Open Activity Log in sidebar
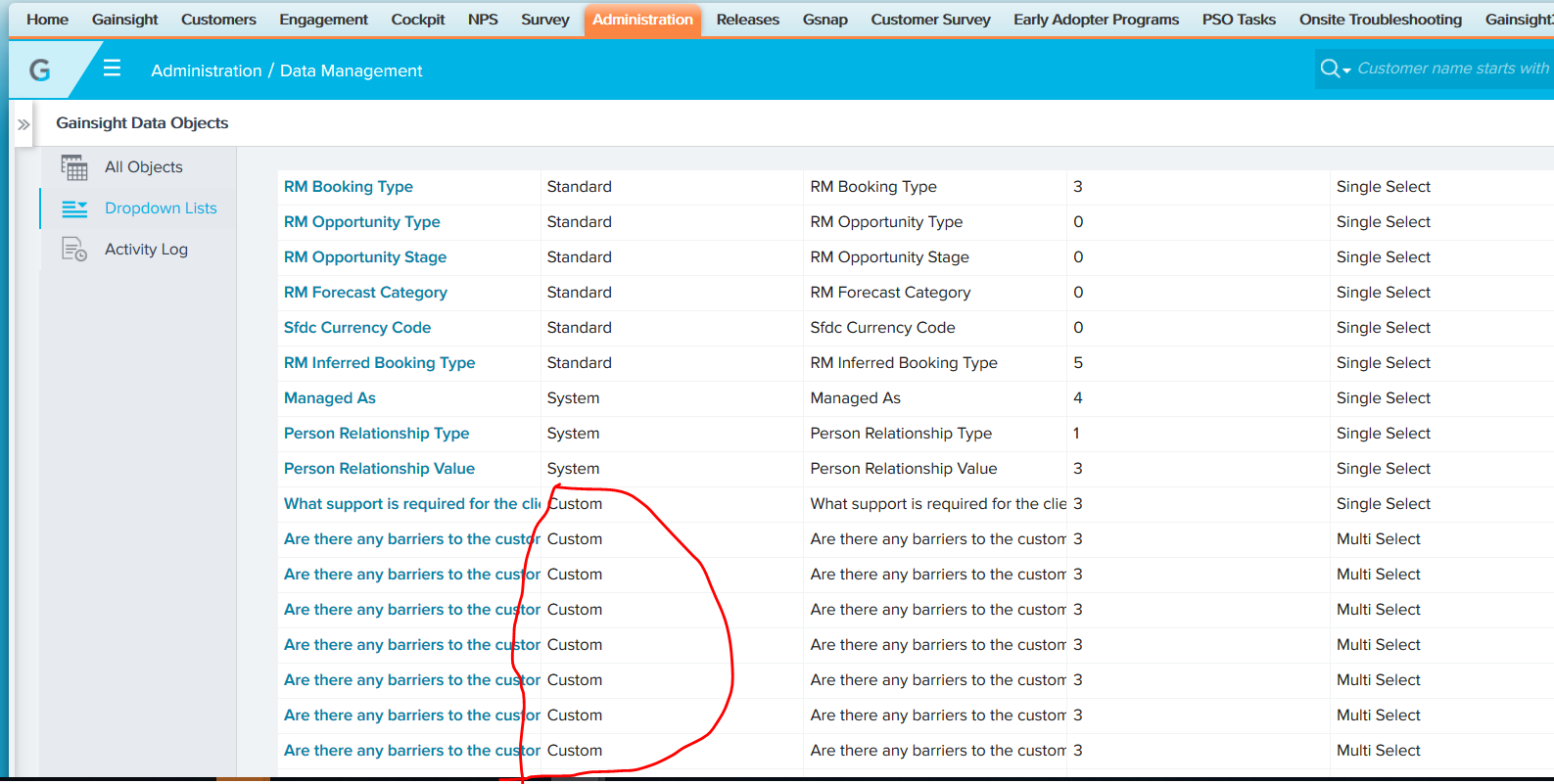Image resolution: width=1554 pixels, height=784 pixels. pyautogui.click(x=146, y=250)
